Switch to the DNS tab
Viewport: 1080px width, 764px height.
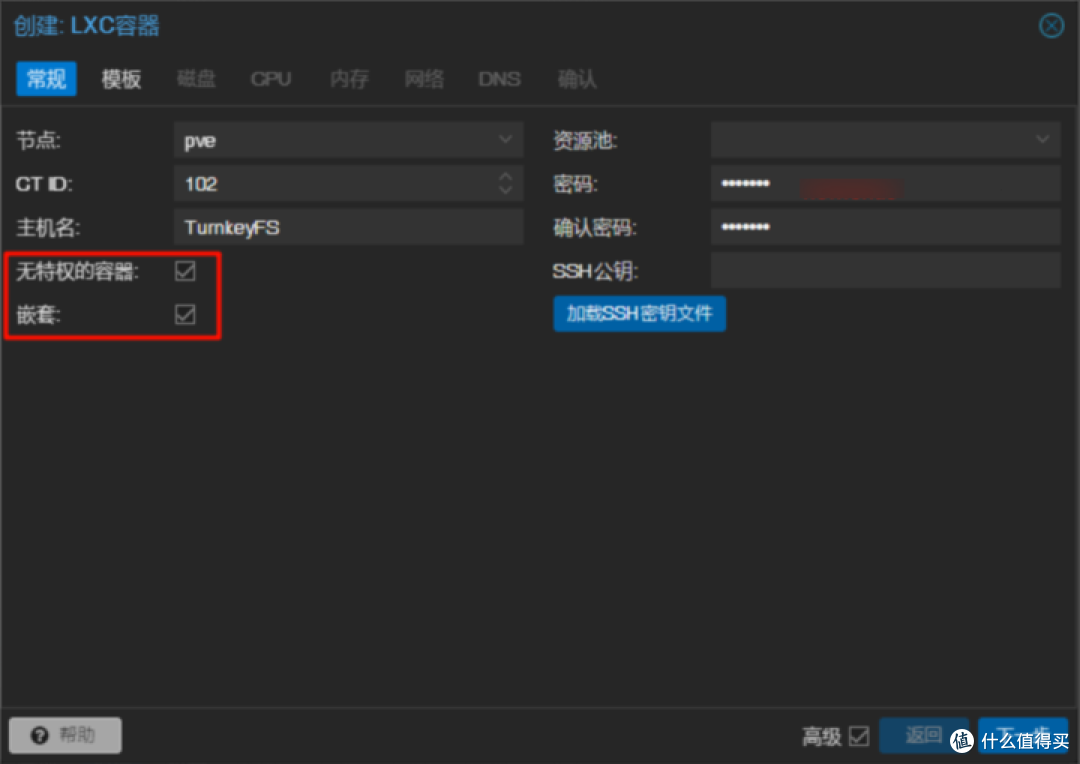[499, 79]
